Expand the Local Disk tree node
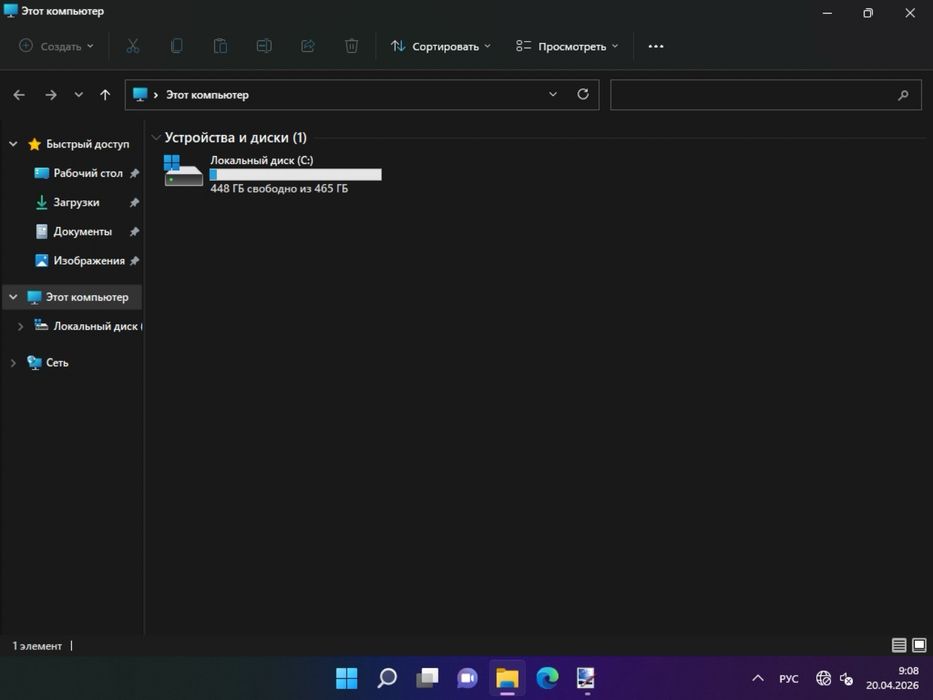 point(20,326)
